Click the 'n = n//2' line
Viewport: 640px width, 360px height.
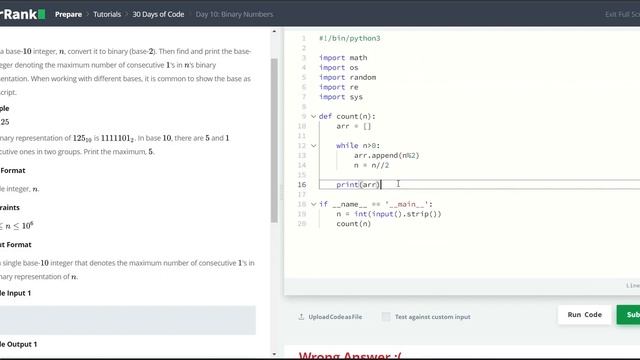(x=371, y=165)
